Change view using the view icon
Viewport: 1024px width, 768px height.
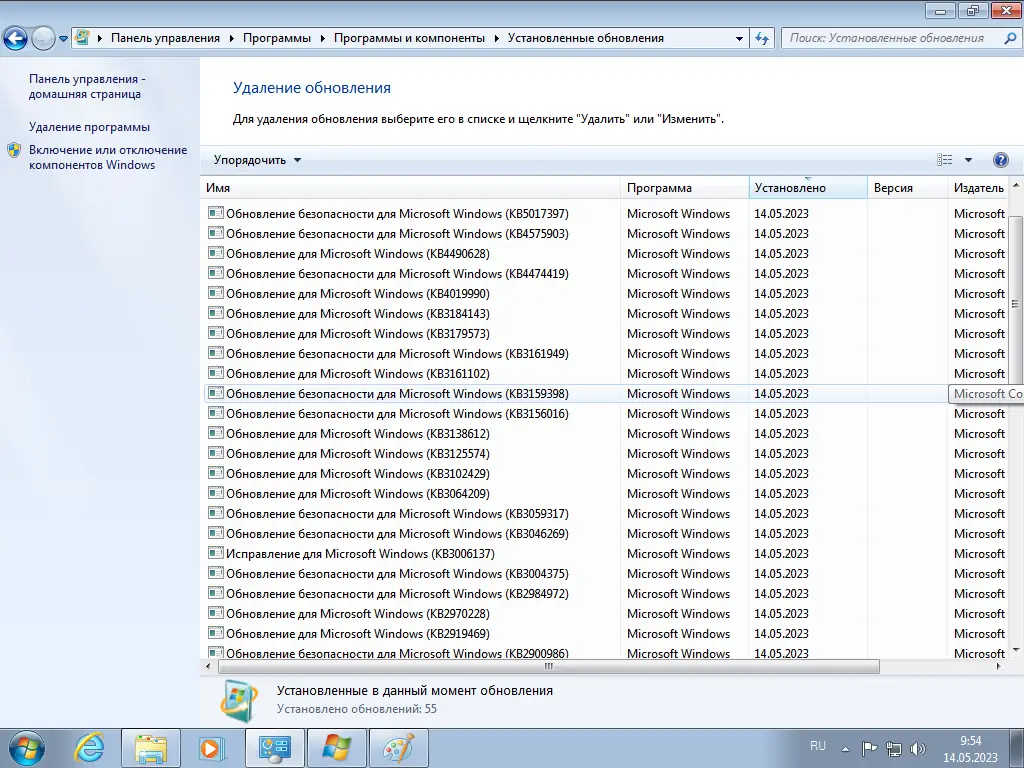click(944, 160)
